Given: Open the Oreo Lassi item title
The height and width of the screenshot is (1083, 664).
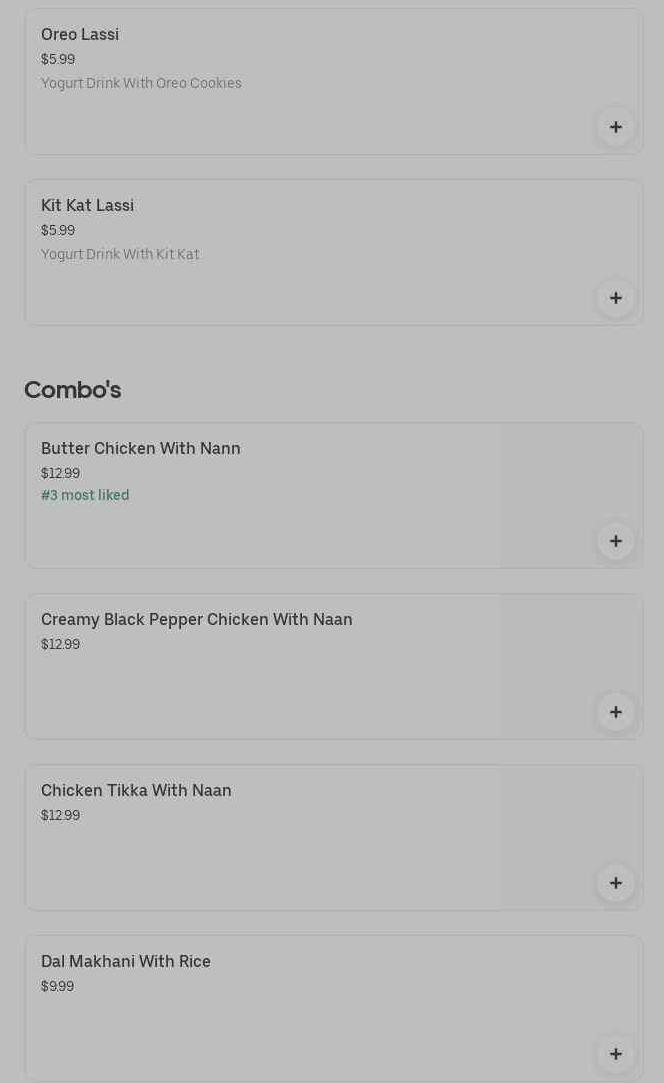Looking at the screenshot, I should (80, 35).
